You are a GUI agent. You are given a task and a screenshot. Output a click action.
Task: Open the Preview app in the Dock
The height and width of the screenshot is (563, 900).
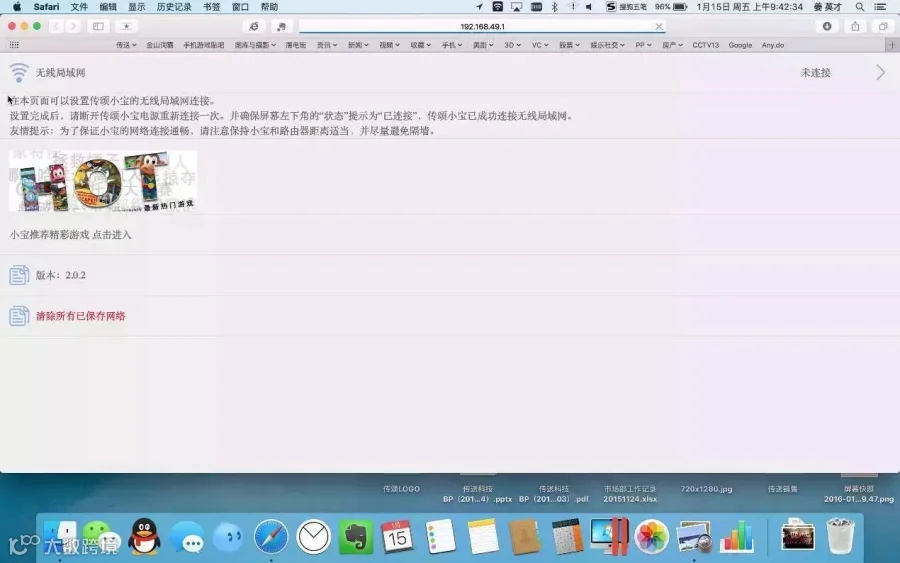click(x=694, y=537)
